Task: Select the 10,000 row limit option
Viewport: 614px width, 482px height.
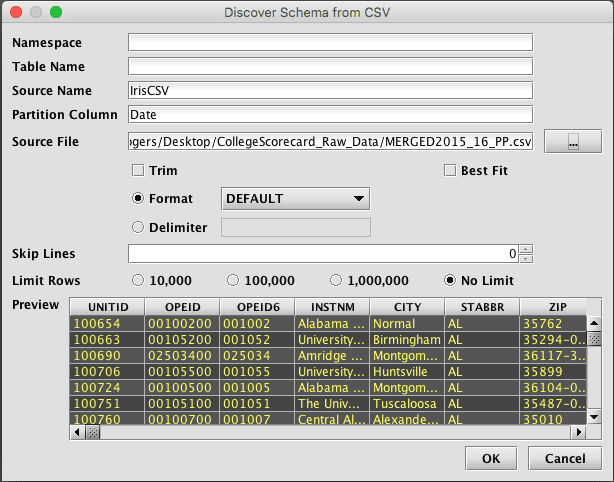Action: coord(138,280)
